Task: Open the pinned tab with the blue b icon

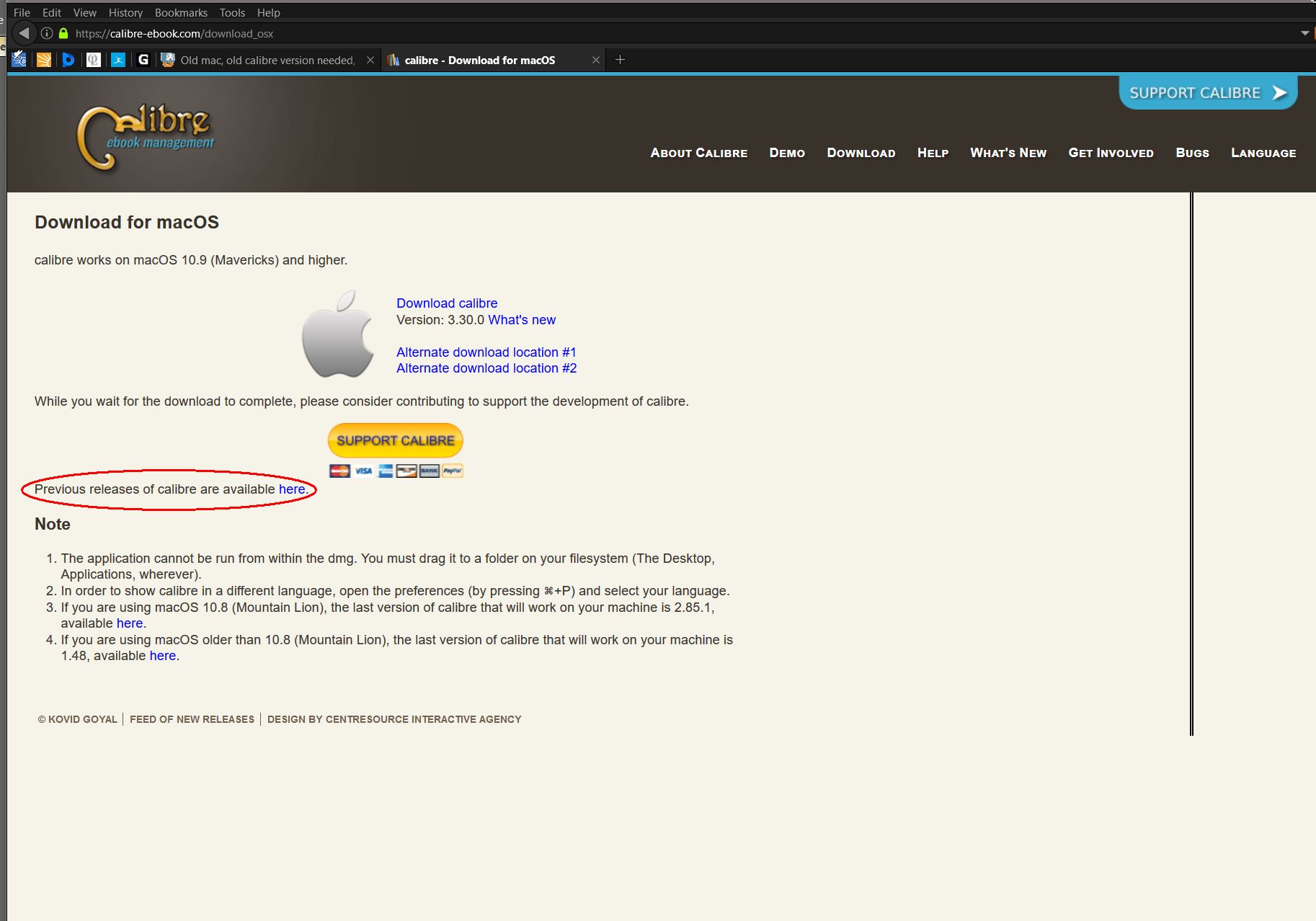Action: pos(68,60)
